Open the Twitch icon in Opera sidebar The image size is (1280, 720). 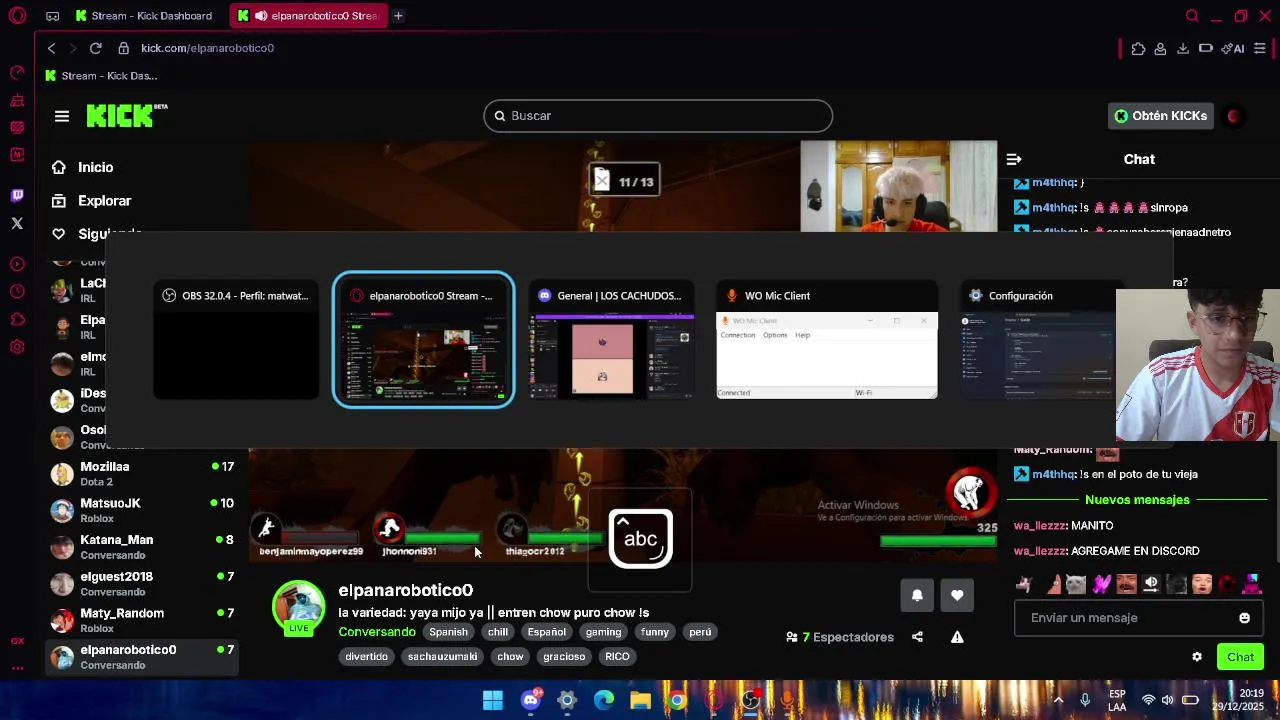pyautogui.click(x=17, y=195)
